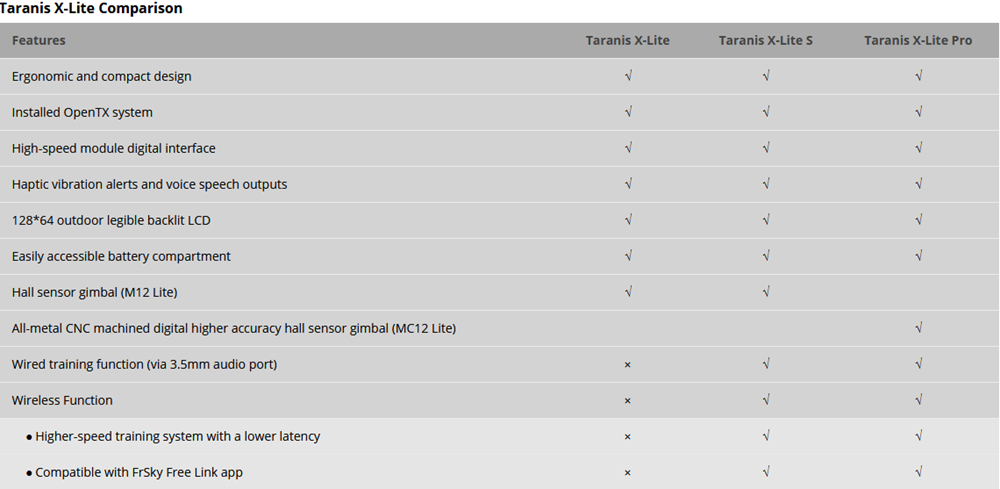
Task: Click the Wireless Function feature label
Action: point(62,400)
